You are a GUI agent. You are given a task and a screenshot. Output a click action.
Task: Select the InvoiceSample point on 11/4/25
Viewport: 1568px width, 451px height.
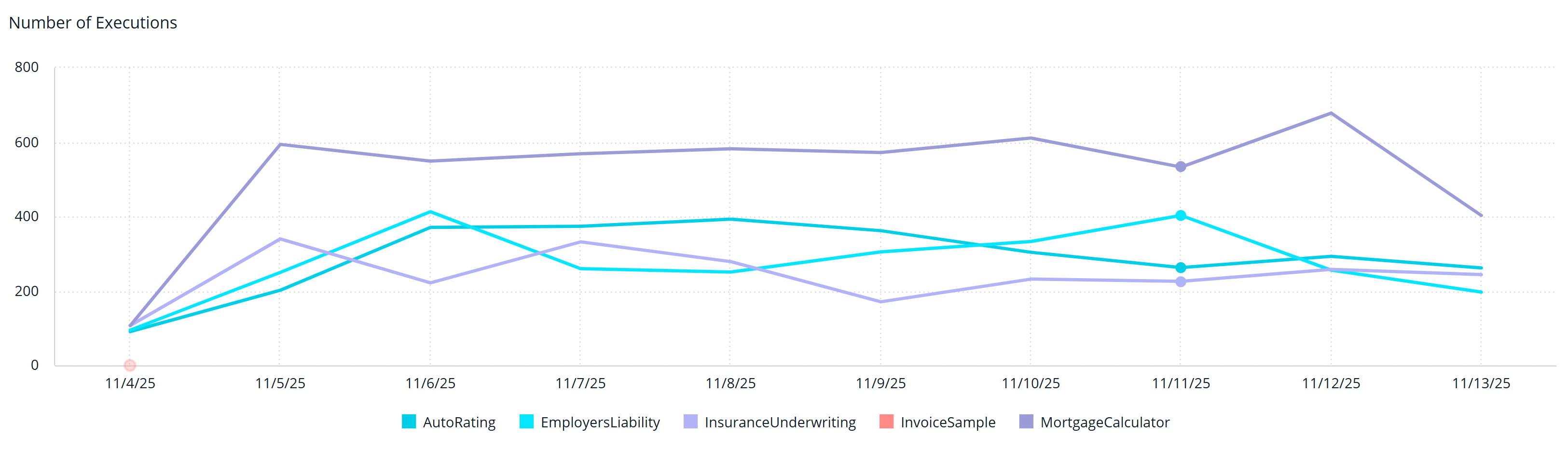click(x=130, y=365)
